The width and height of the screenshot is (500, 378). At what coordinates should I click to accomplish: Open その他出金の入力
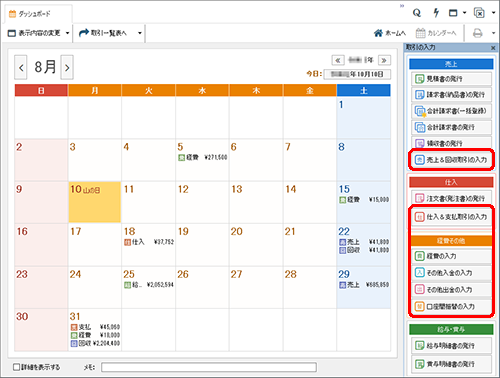pos(451,289)
